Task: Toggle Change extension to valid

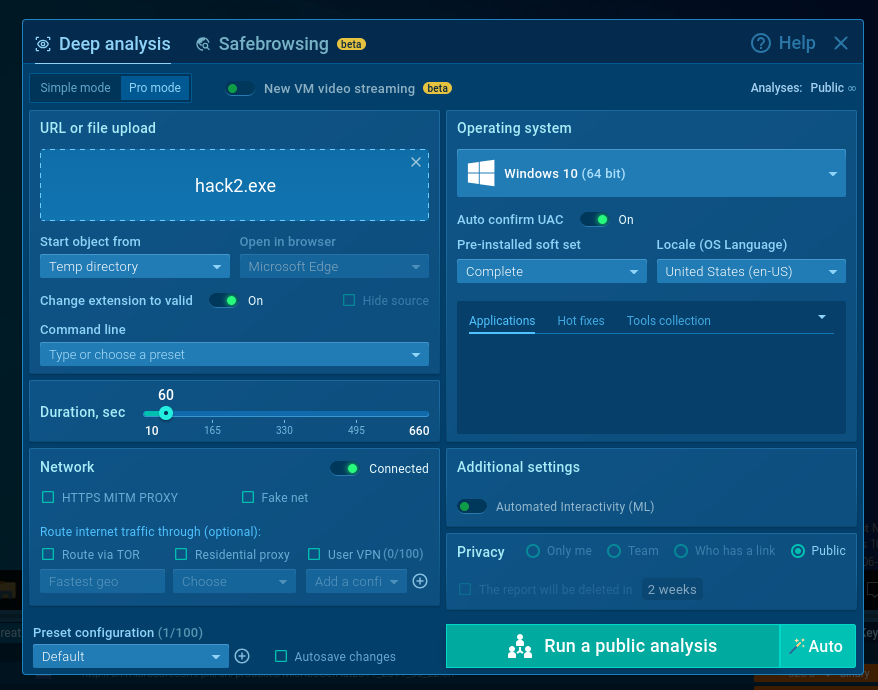Action: click(223, 301)
